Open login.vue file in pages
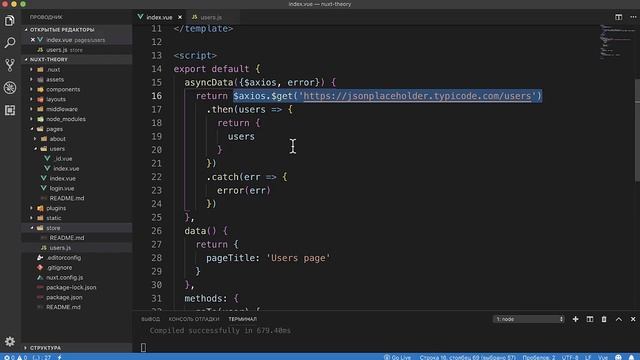Image resolution: width=640 pixels, height=360 pixels. [x=62, y=188]
